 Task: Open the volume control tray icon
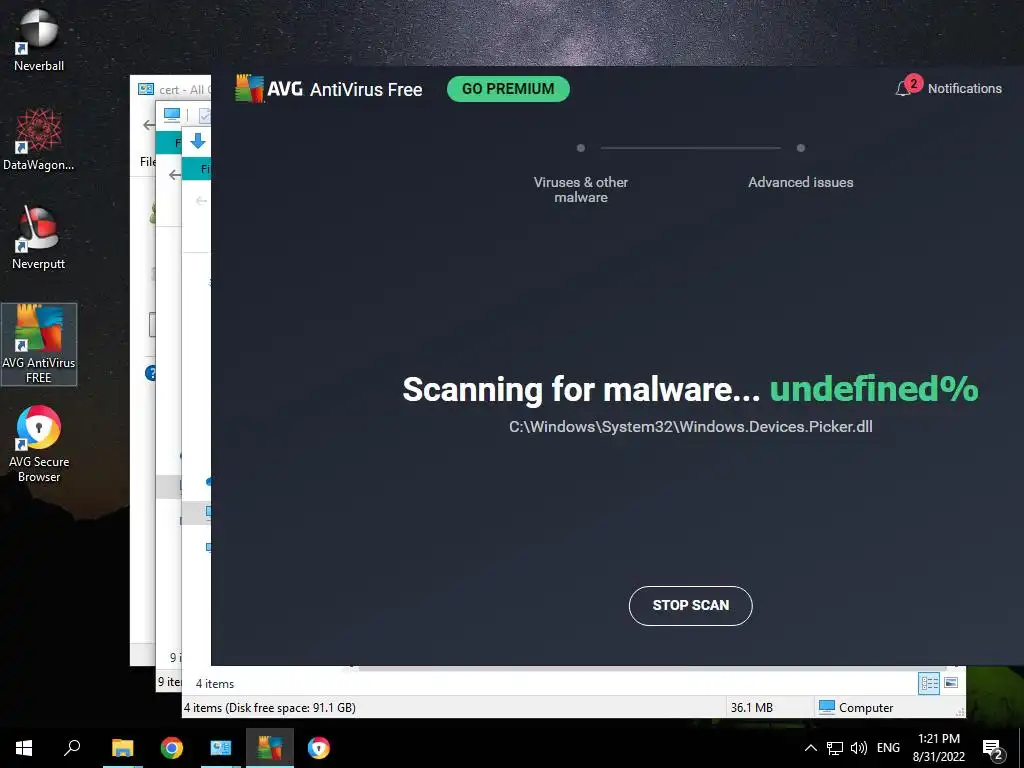(859, 748)
